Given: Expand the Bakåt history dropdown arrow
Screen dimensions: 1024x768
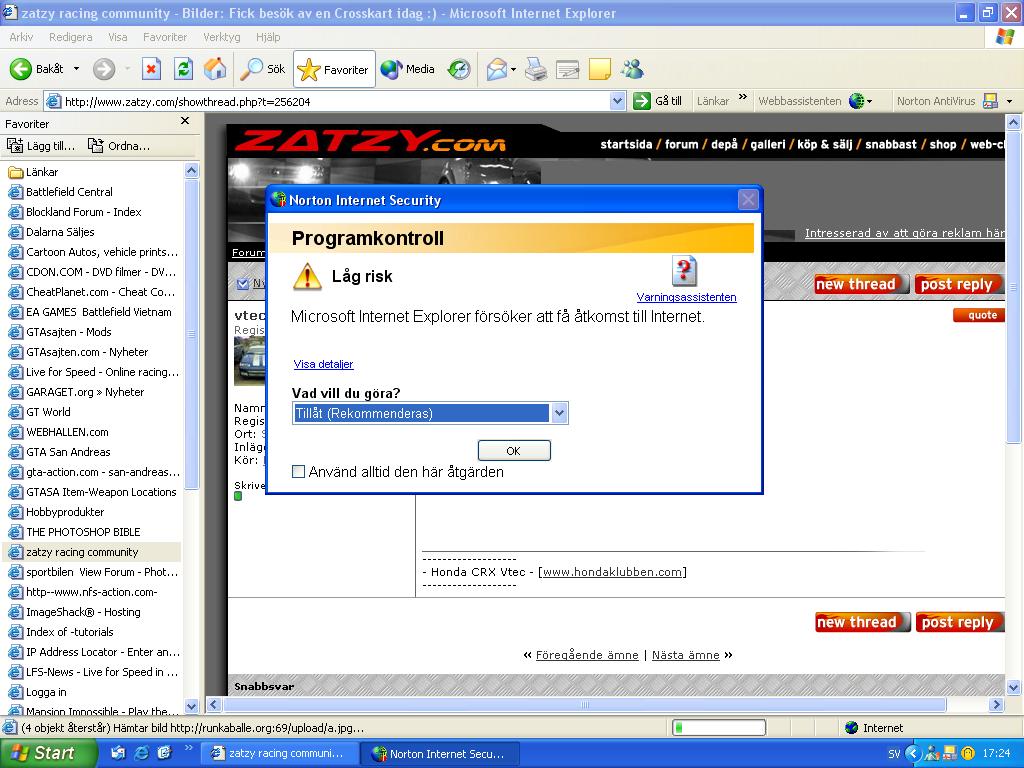Looking at the screenshot, I should [76, 69].
